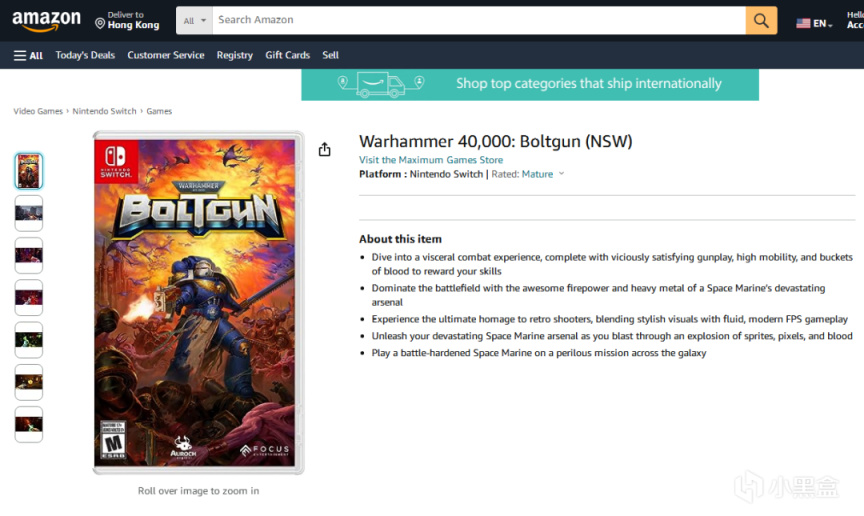864x516 pixels.
Task: Click the About this item heading
Action: point(400,239)
